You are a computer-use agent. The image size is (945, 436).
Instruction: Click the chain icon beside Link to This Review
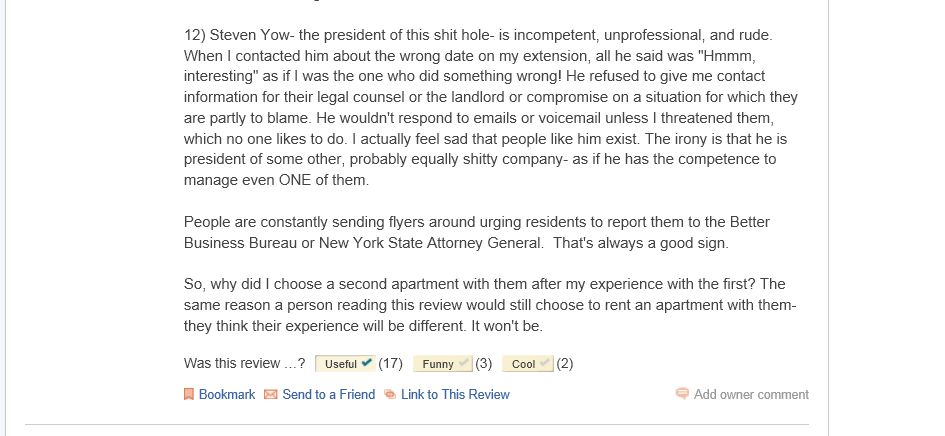(x=390, y=395)
